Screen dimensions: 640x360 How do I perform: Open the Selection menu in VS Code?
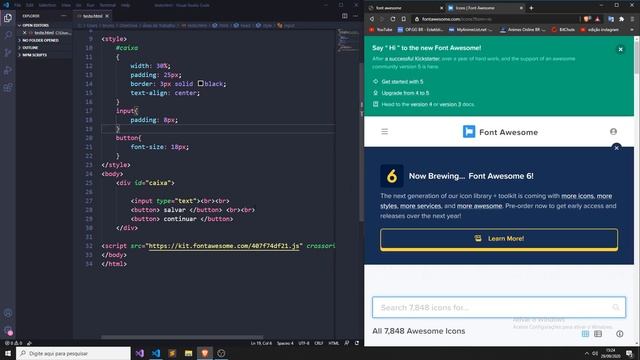click(x=47, y=5)
